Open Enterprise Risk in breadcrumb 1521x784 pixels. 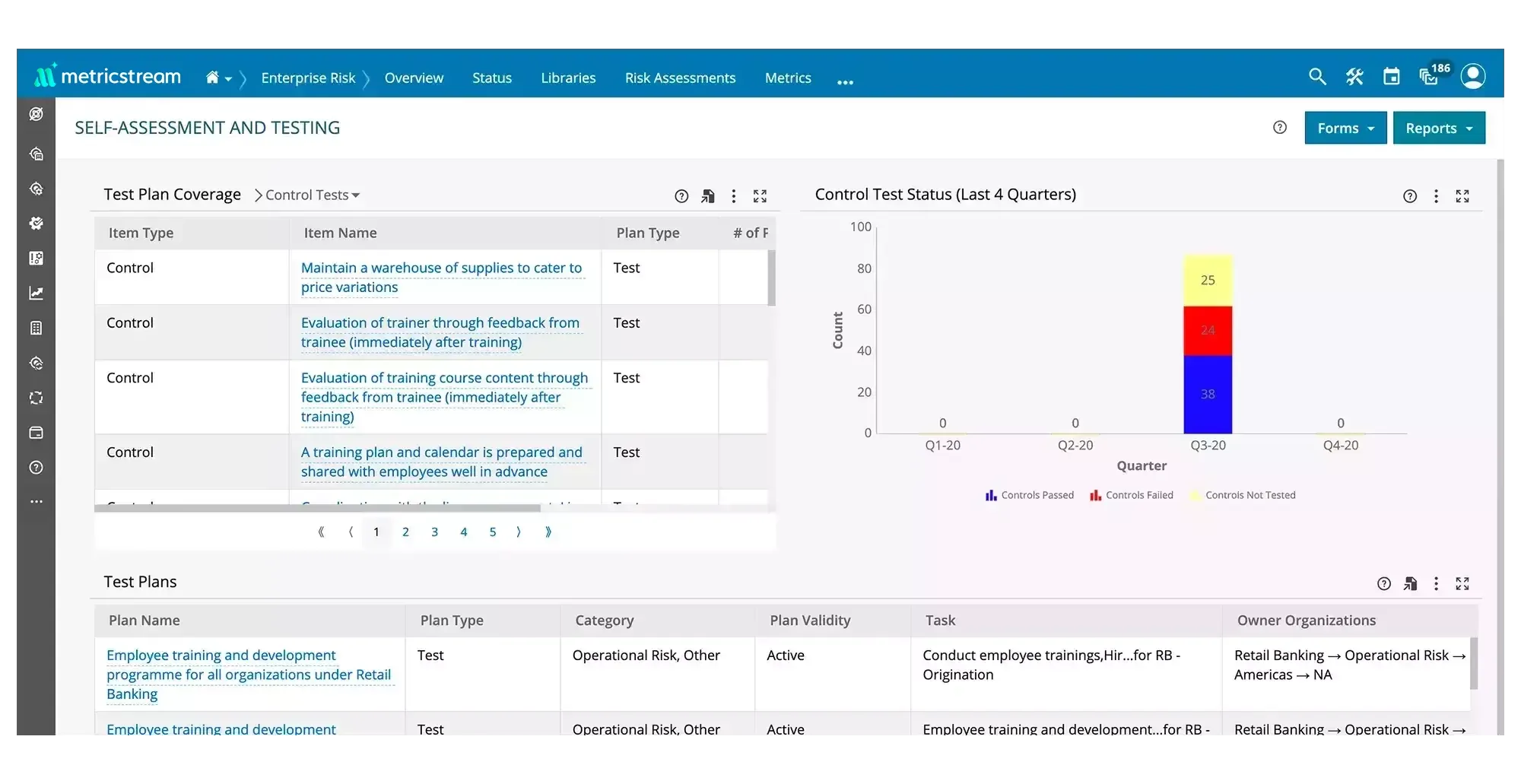click(308, 78)
